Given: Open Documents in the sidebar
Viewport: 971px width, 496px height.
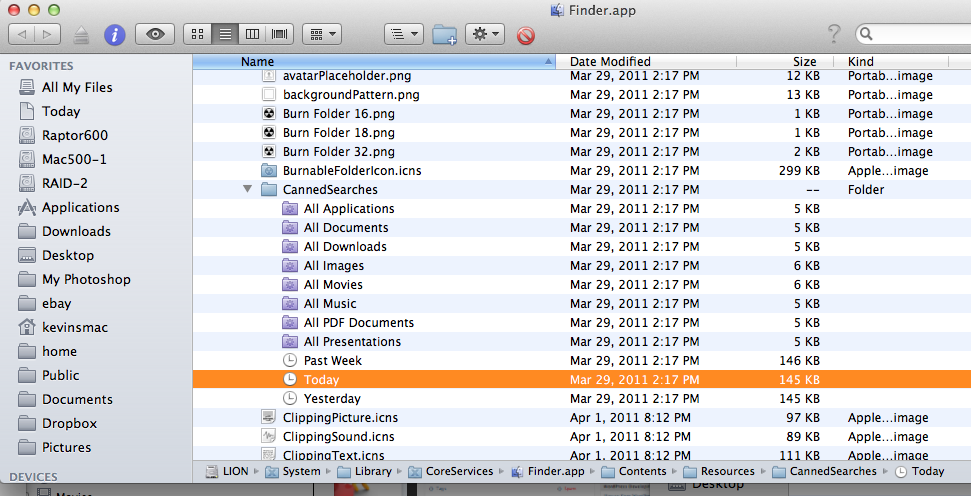Looking at the screenshot, I should tap(77, 399).
